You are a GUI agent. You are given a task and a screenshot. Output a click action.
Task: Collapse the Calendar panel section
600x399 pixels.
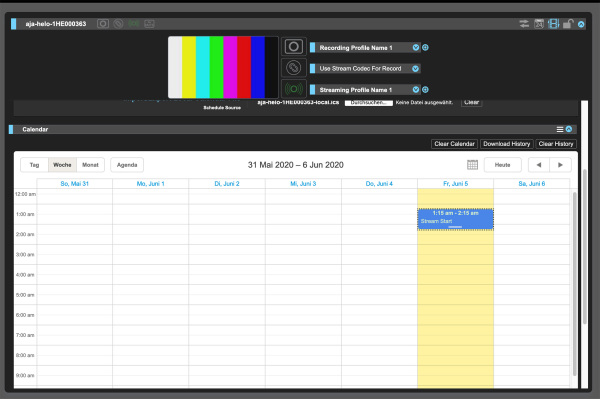click(569, 129)
